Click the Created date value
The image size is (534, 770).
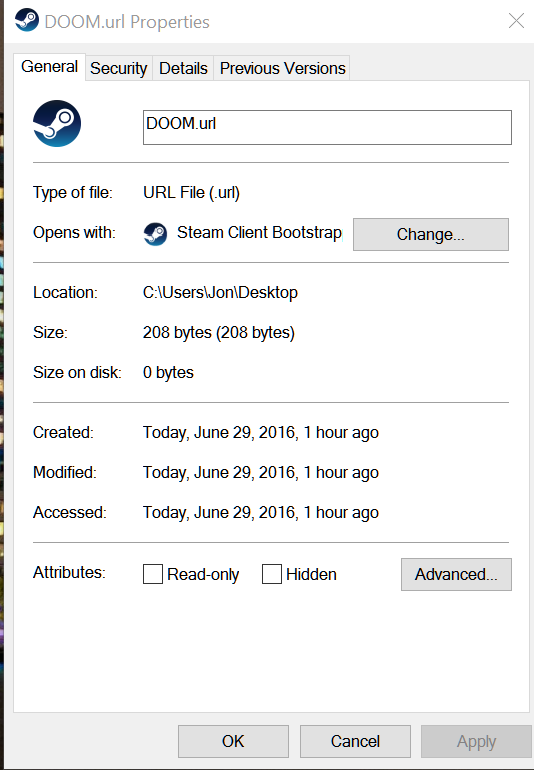click(x=261, y=433)
